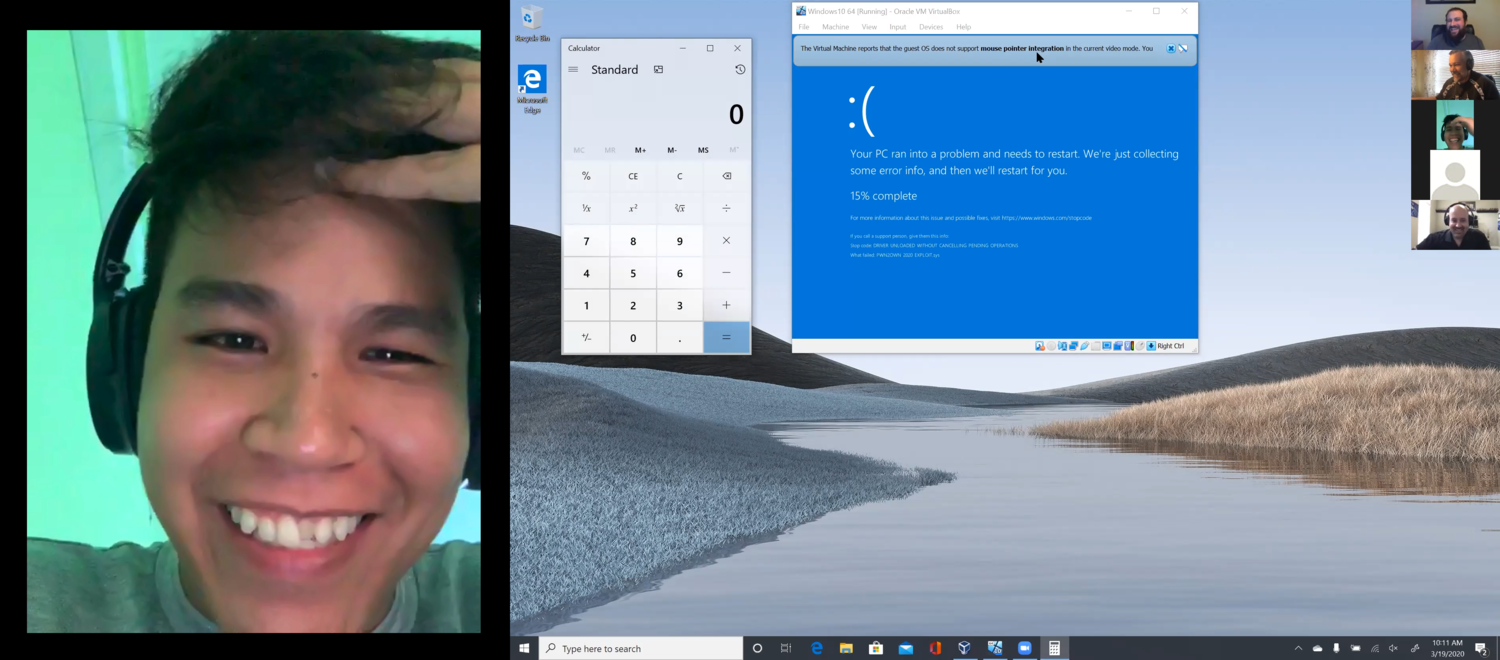Click the shared folders icon in VirtualBox status bar
Viewport: 1500px width, 660px height.
tap(1095, 345)
